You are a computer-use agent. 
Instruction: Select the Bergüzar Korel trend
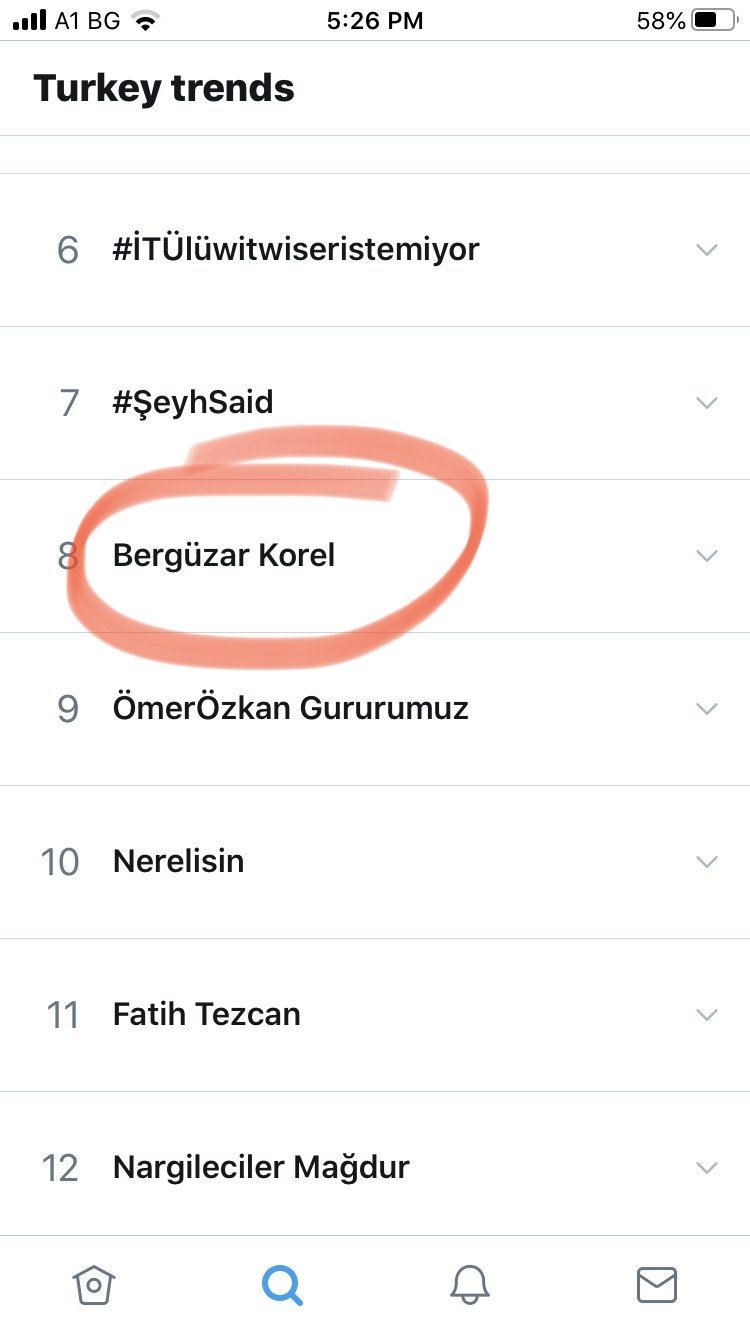[x=224, y=555]
